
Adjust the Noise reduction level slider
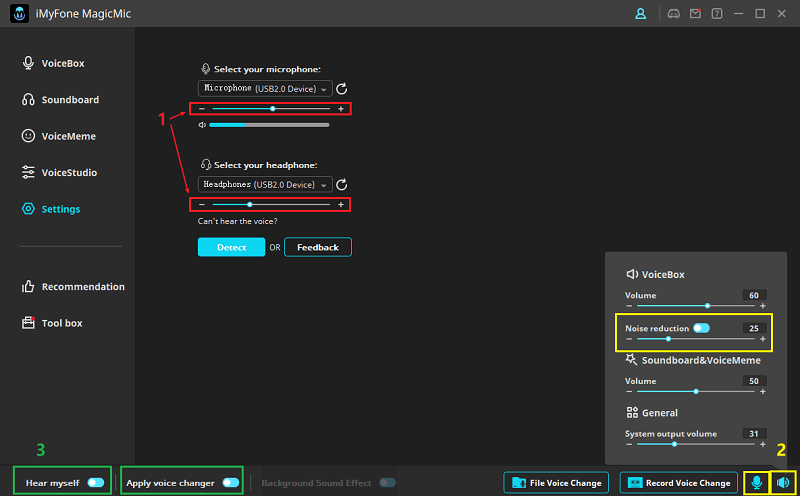(x=696, y=339)
